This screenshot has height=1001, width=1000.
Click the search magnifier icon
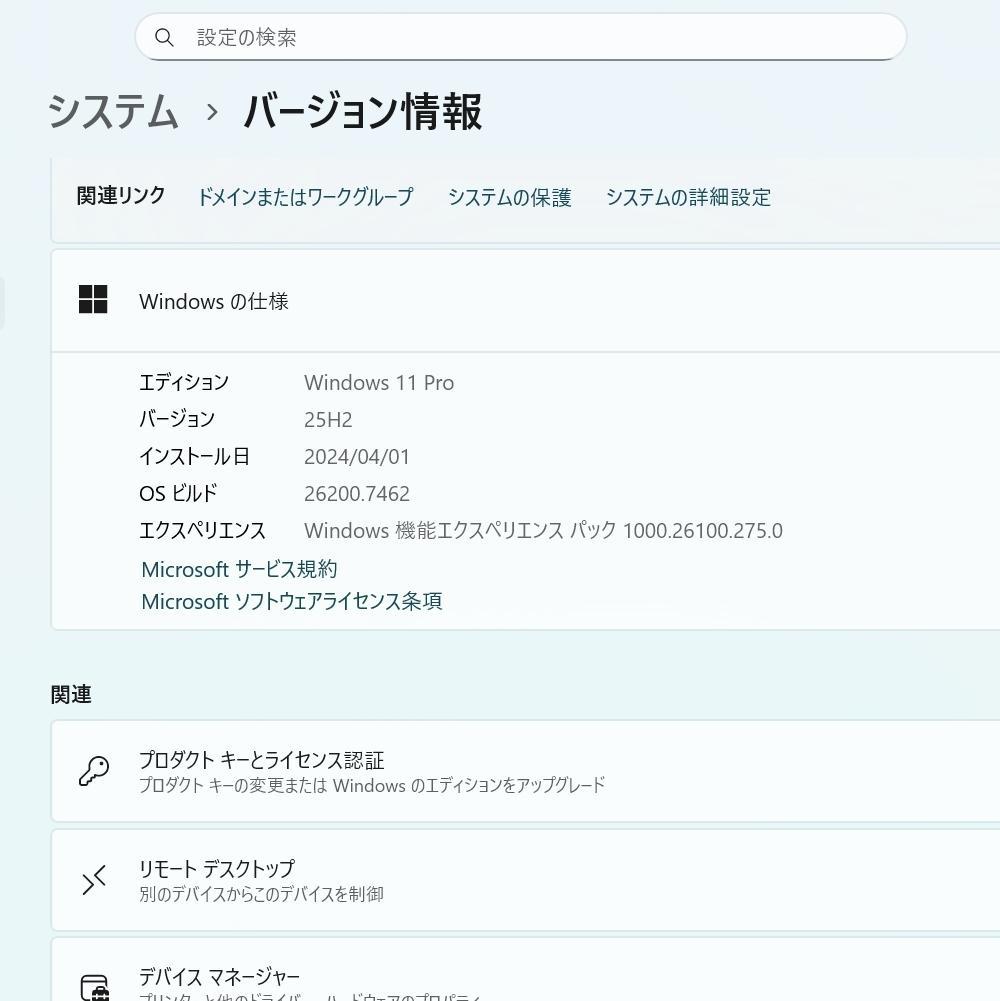pyautogui.click(x=165, y=37)
